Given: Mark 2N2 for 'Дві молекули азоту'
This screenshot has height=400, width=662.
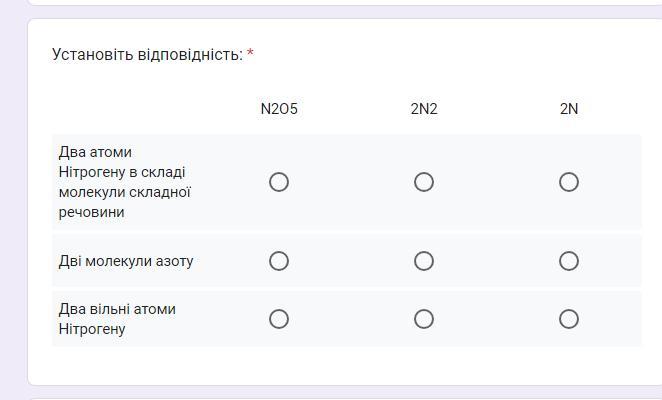Looking at the screenshot, I should tap(424, 261).
